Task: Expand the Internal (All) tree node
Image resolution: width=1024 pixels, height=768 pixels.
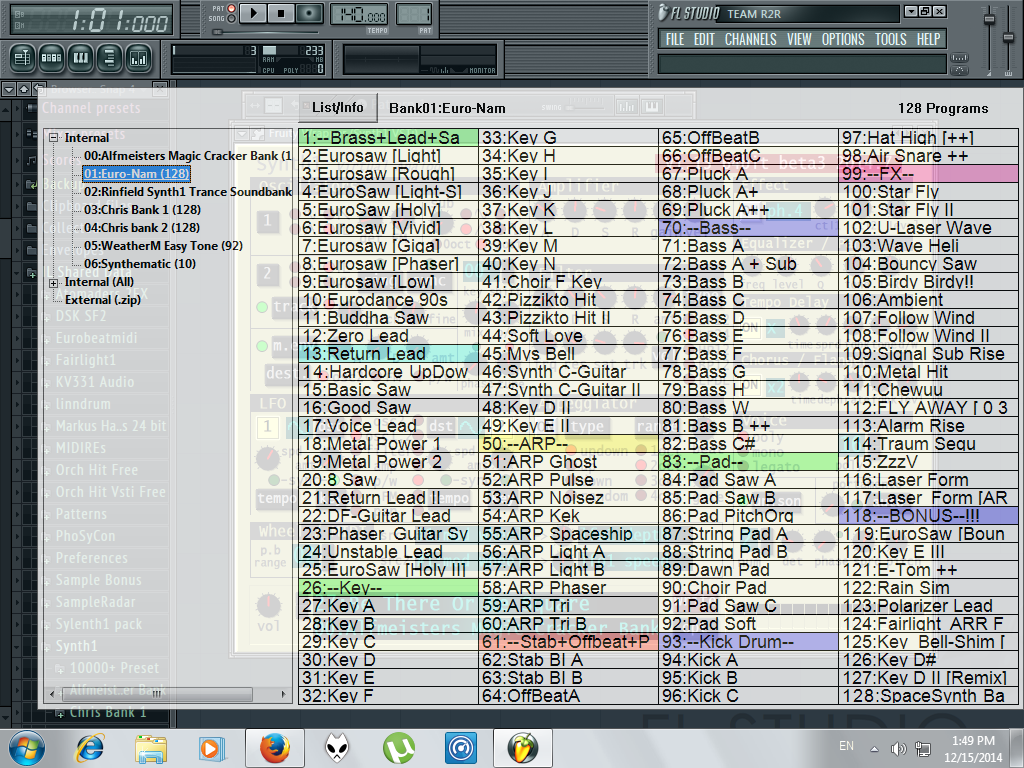Action: (x=54, y=283)
